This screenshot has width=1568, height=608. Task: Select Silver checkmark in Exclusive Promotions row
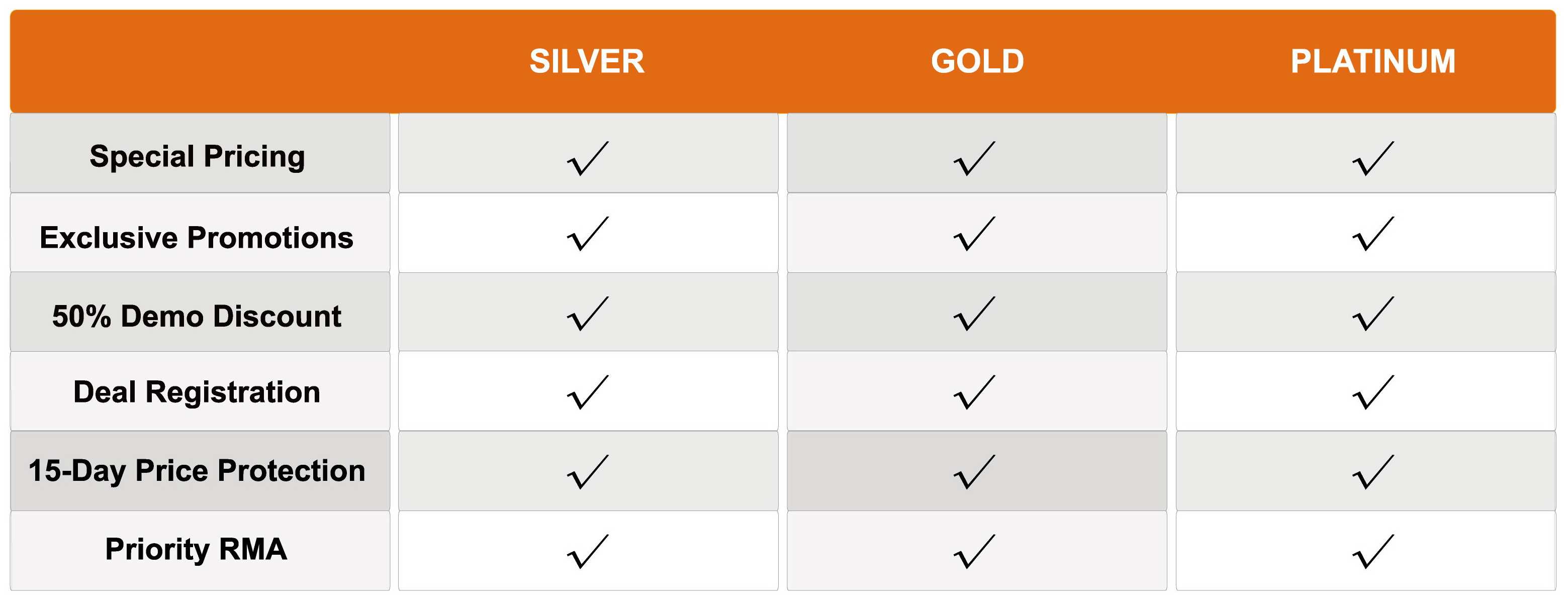click(x=587, y=233)
